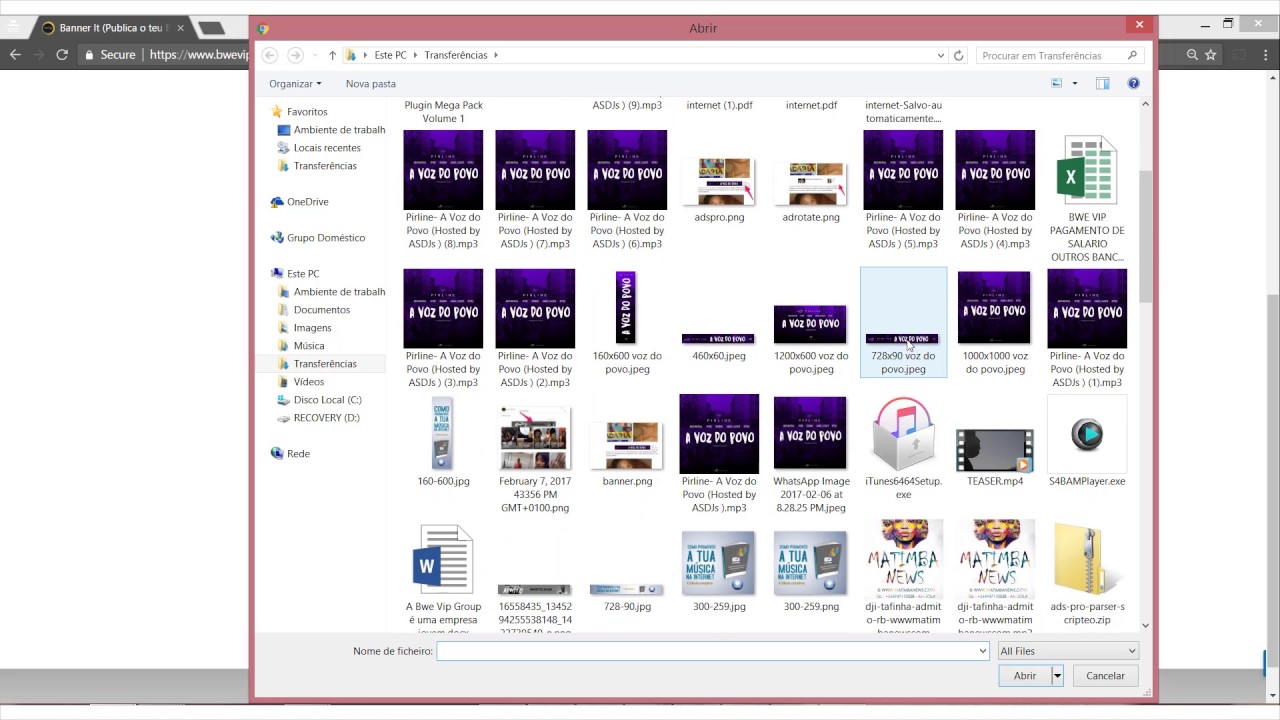Refresh the Transferências folder listing
Viewport: 1280px width, 720px height.
[958, 56]
